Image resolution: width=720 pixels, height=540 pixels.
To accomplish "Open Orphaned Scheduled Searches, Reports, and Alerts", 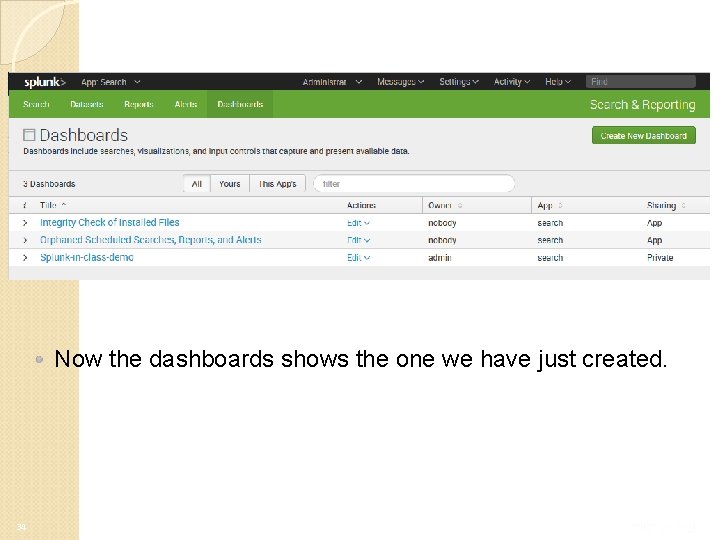I will click(x=151, y=240).
